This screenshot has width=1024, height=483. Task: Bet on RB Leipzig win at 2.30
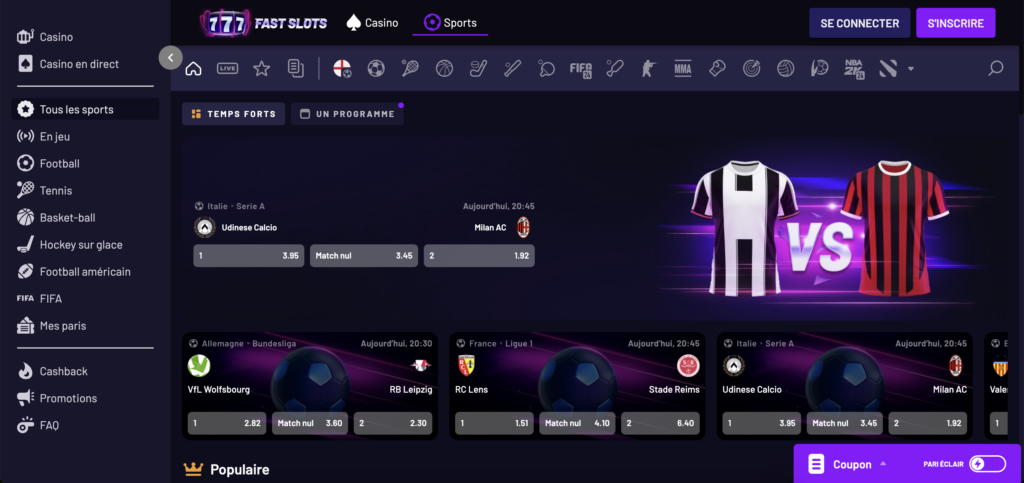pyautogui.click(x=392, y=423)
